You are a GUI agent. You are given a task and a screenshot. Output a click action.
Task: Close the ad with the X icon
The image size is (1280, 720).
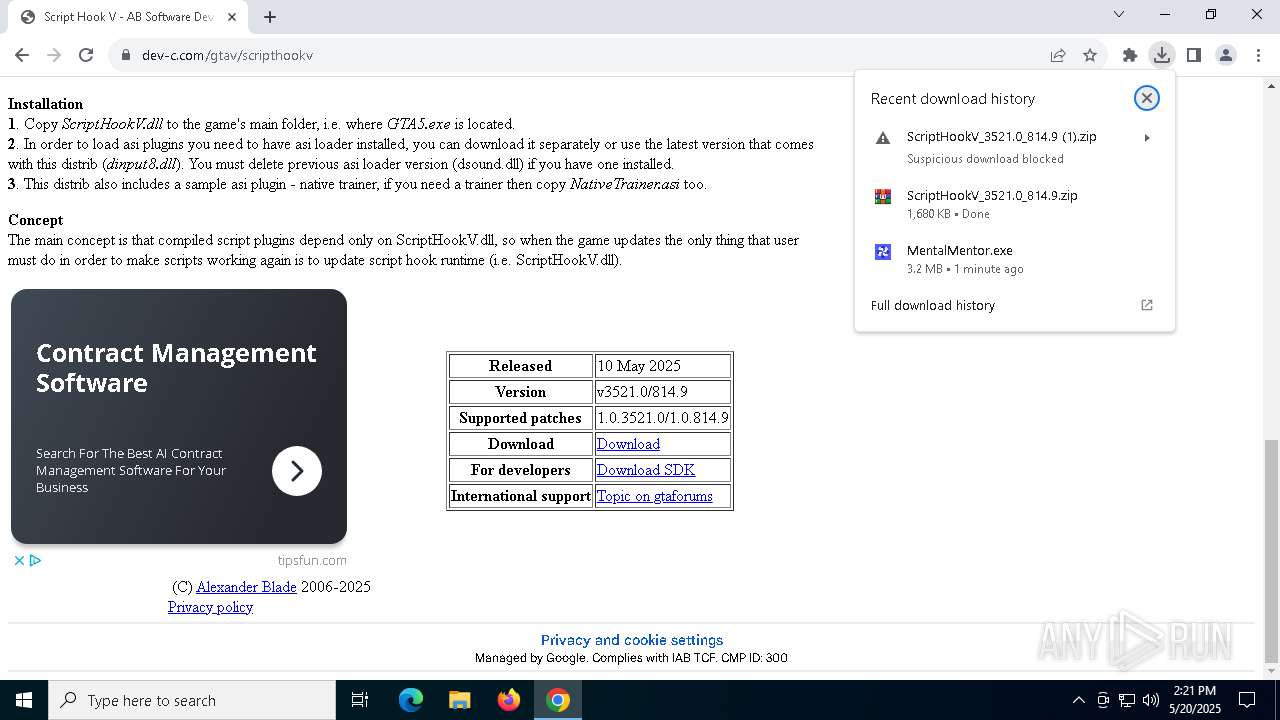(19, 561)
